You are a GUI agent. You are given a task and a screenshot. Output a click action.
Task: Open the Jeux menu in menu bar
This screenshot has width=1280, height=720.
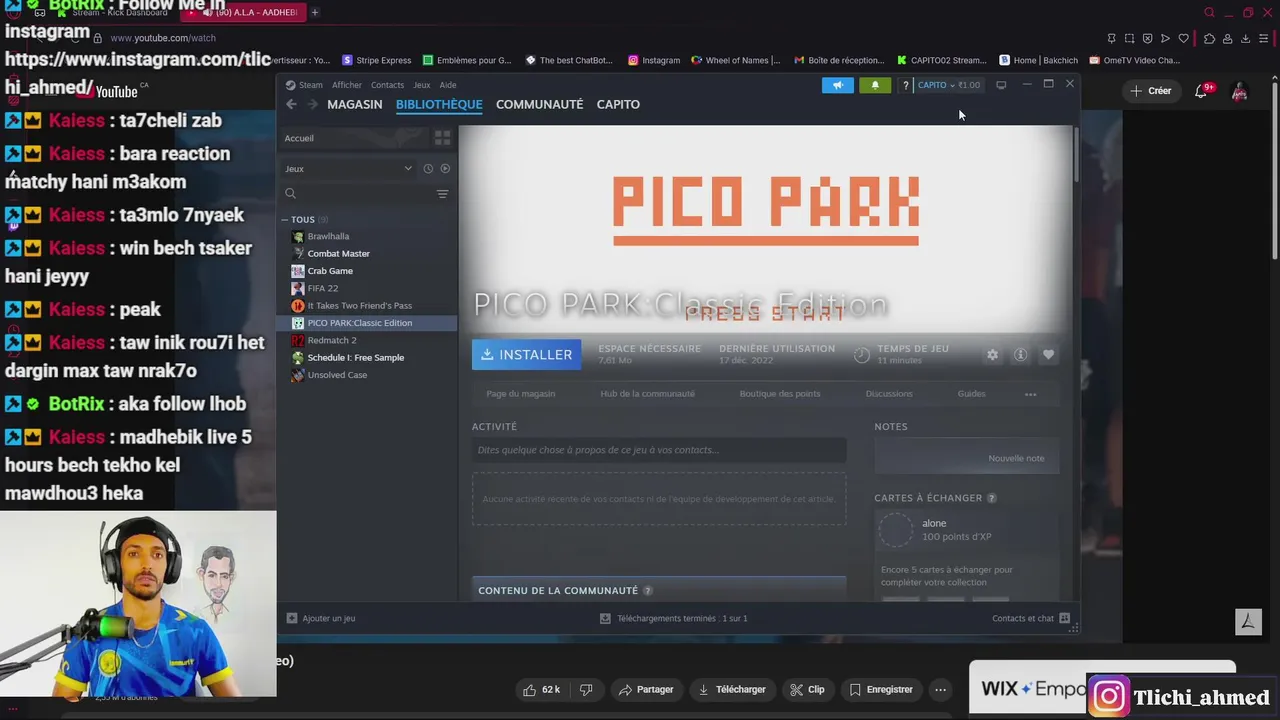pos(422,85)
